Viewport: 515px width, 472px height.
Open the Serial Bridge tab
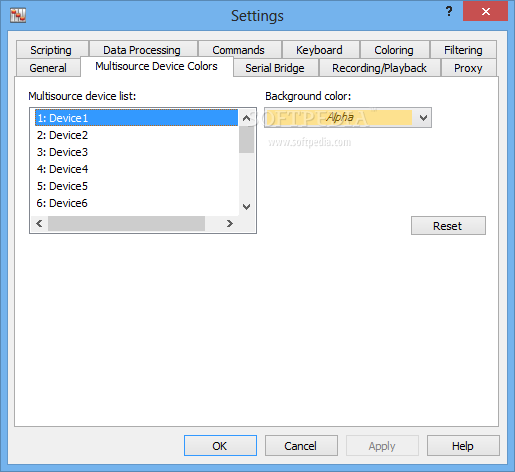click(275, 68)
